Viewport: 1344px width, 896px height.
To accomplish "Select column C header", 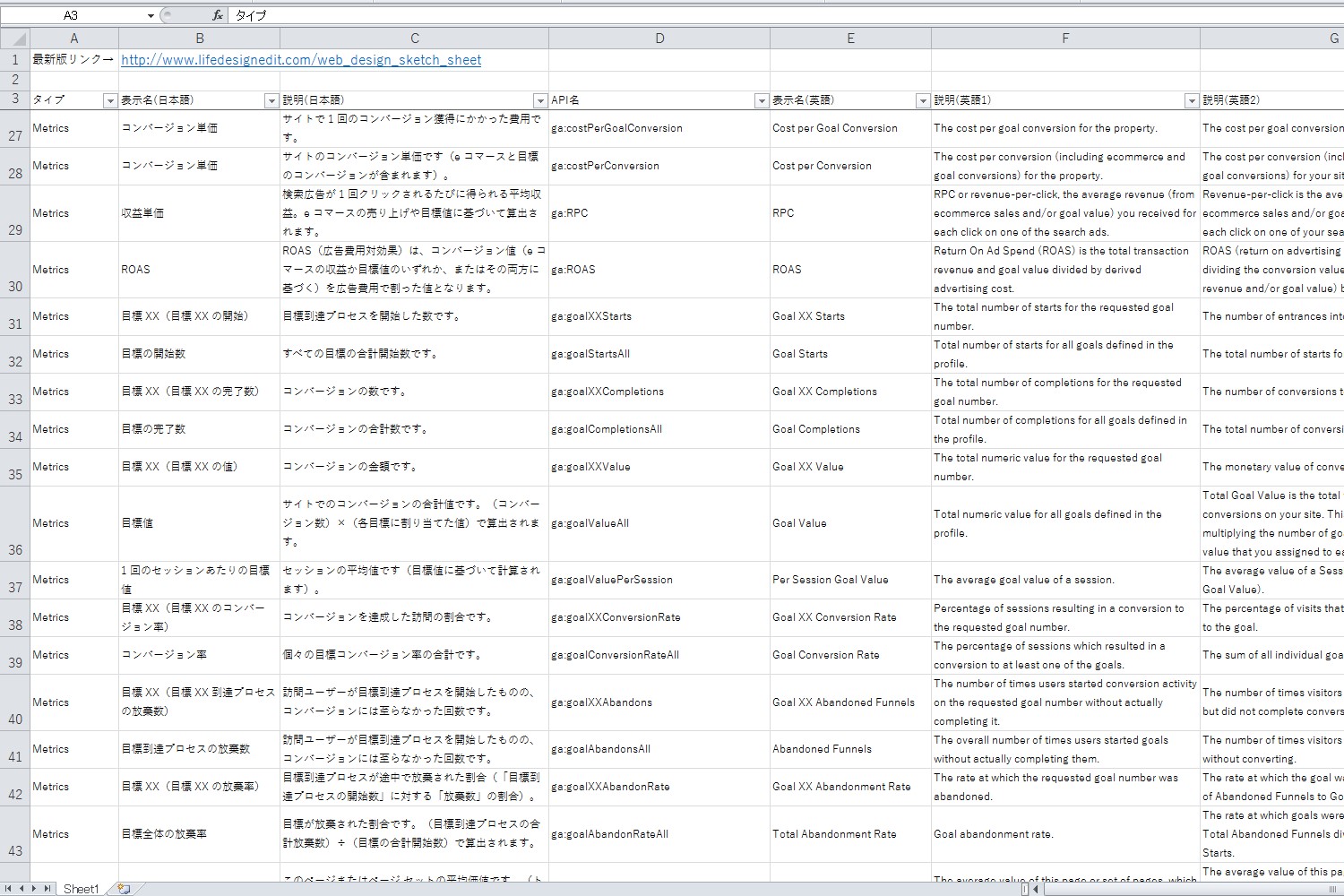I will point(415,39).
